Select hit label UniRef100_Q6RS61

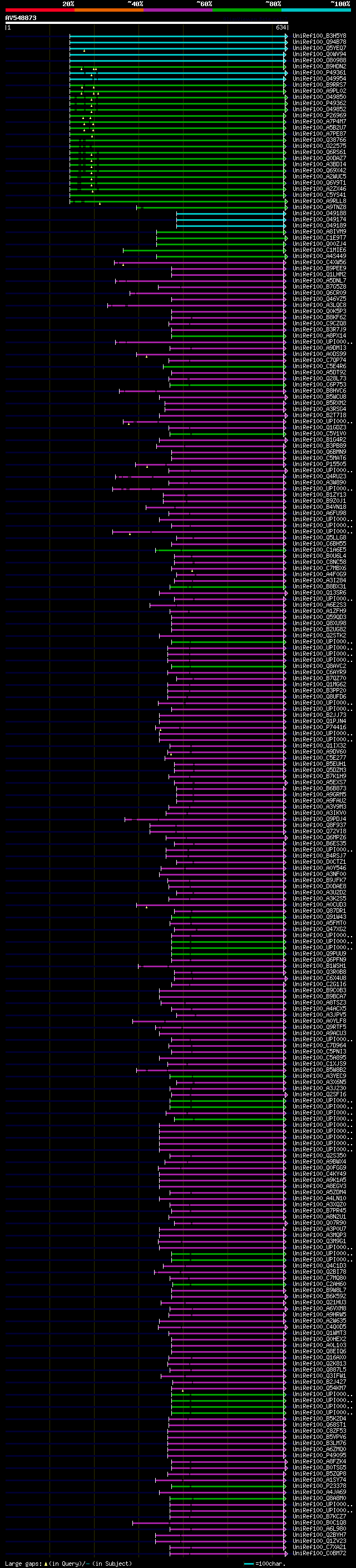coord(319,152)
